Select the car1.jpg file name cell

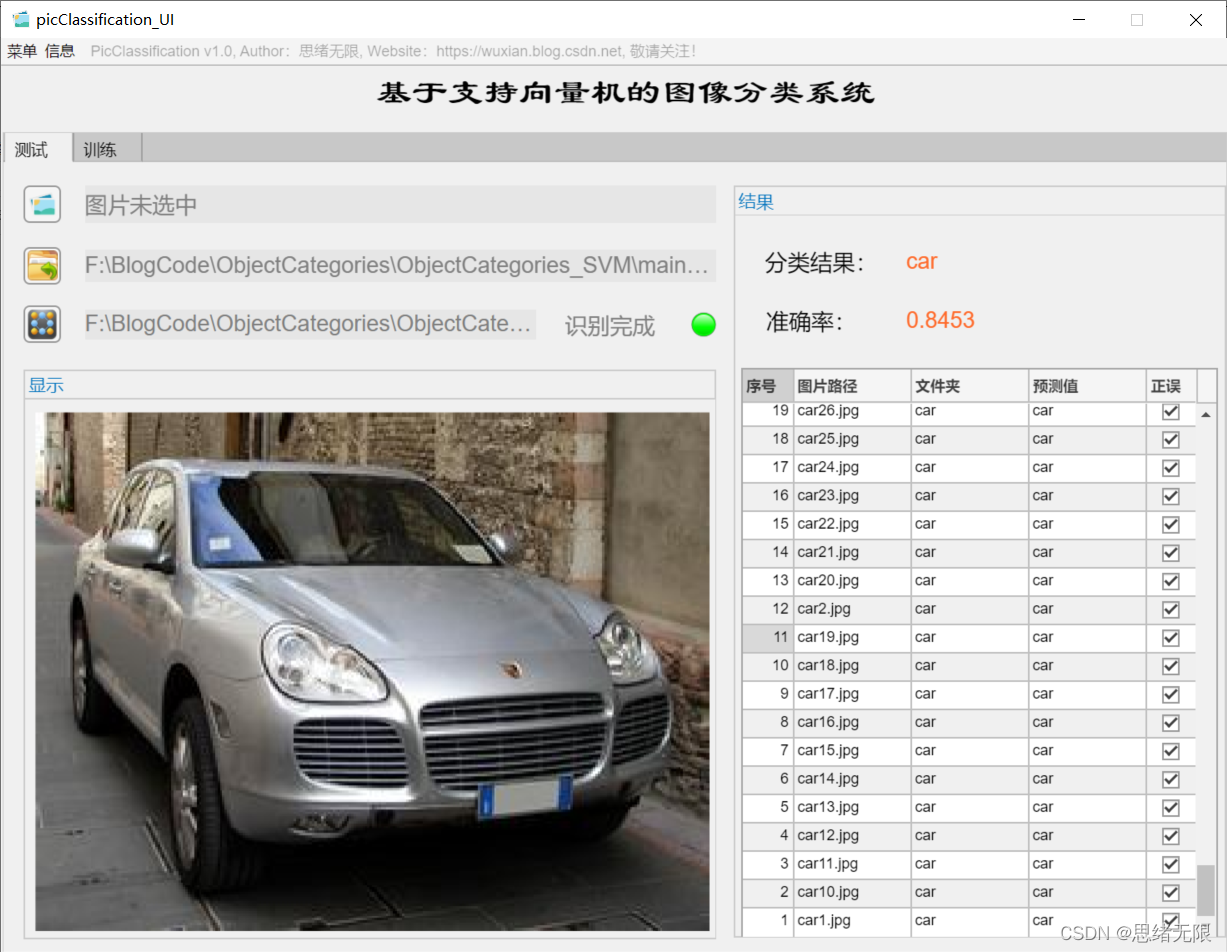coord(853,921)
